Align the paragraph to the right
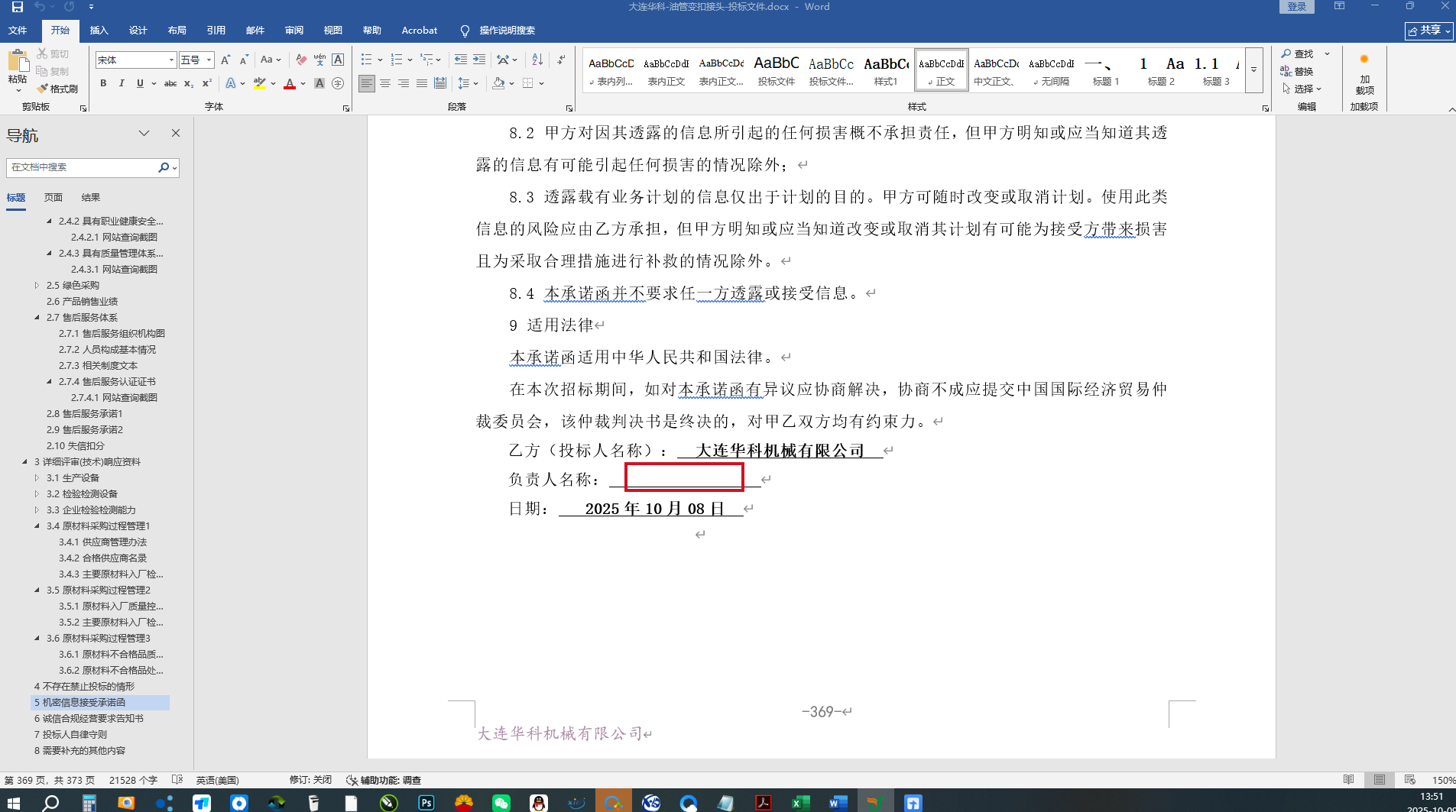Screen dimensions: 1456x812 point(404,83)
